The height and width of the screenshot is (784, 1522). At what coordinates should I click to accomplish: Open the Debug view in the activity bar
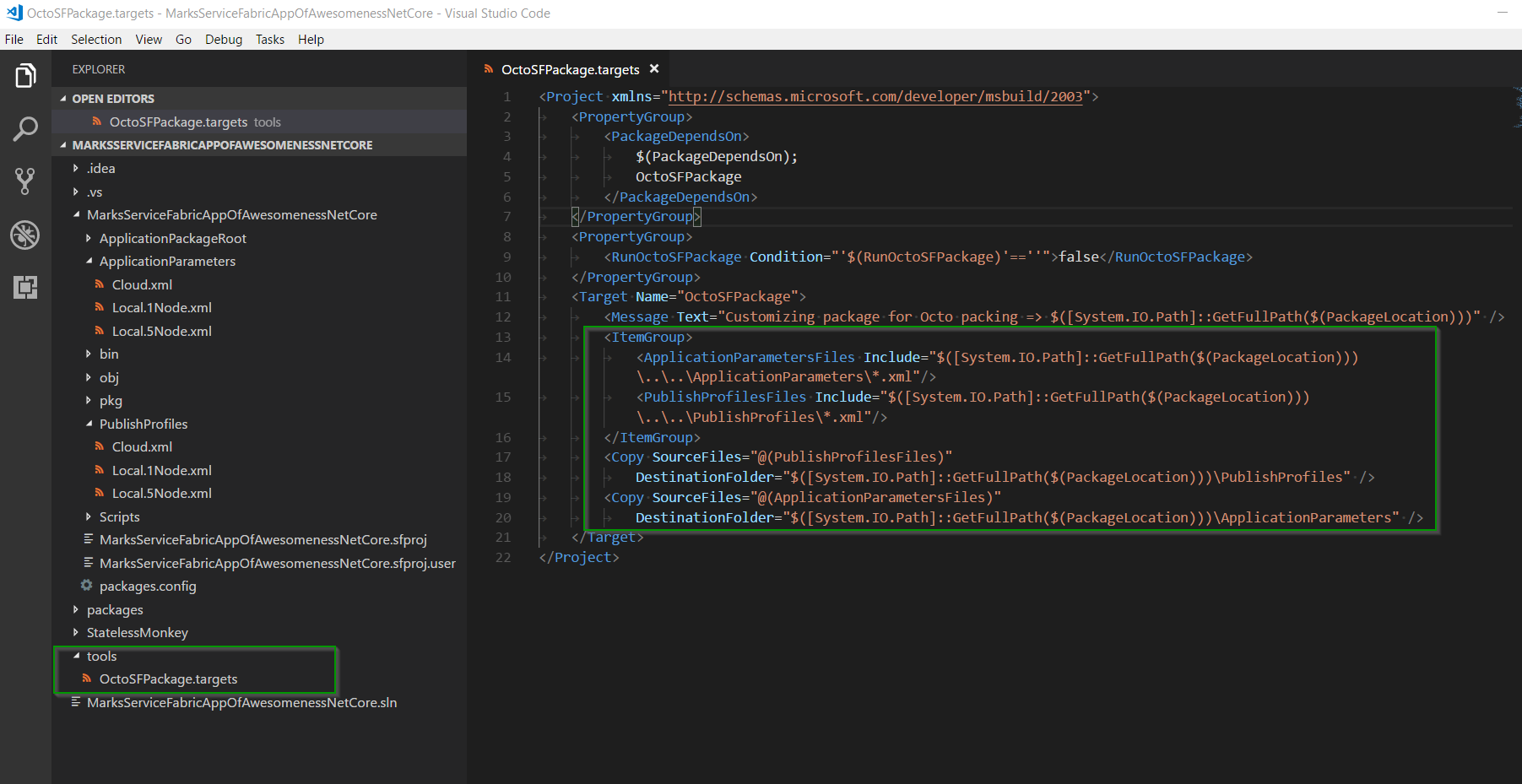tap(25, 235)
